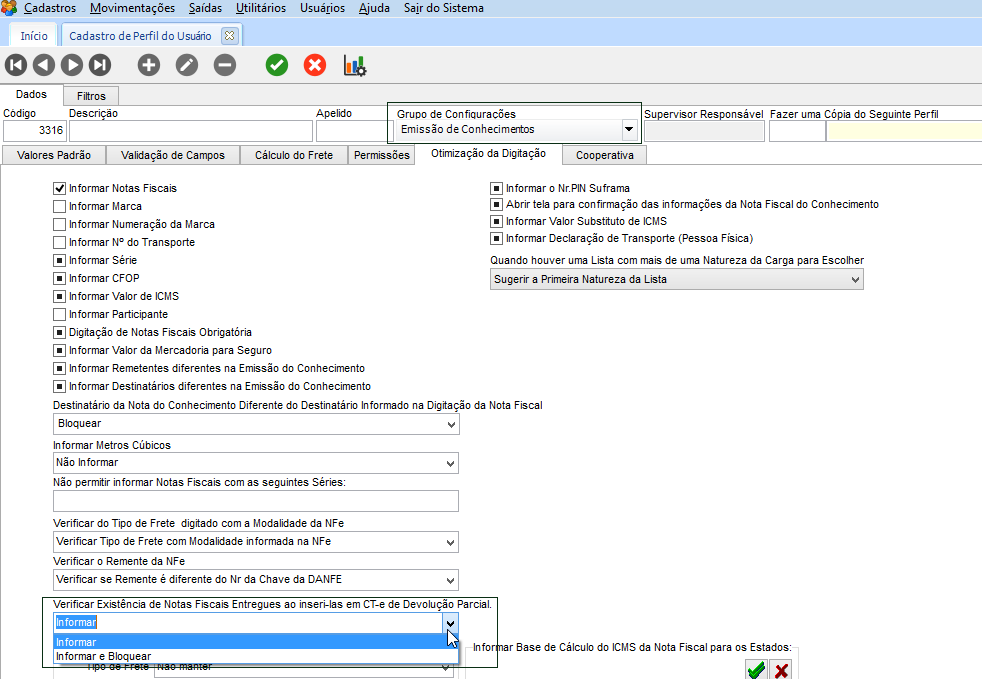Open Cooperativa tab
This screenshot has height=679, width=982.
(x=604, y=155)
